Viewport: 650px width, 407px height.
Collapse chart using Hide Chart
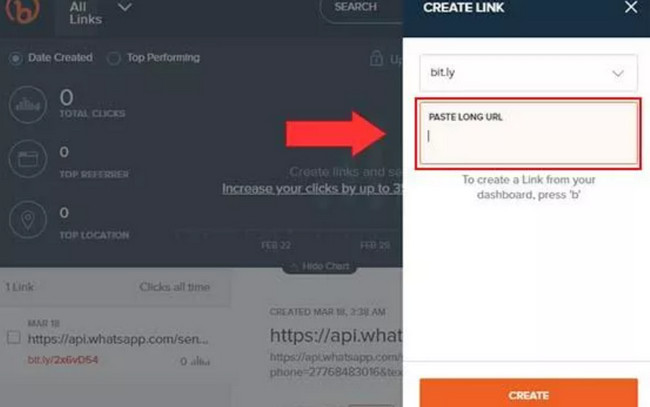(320, 266)
